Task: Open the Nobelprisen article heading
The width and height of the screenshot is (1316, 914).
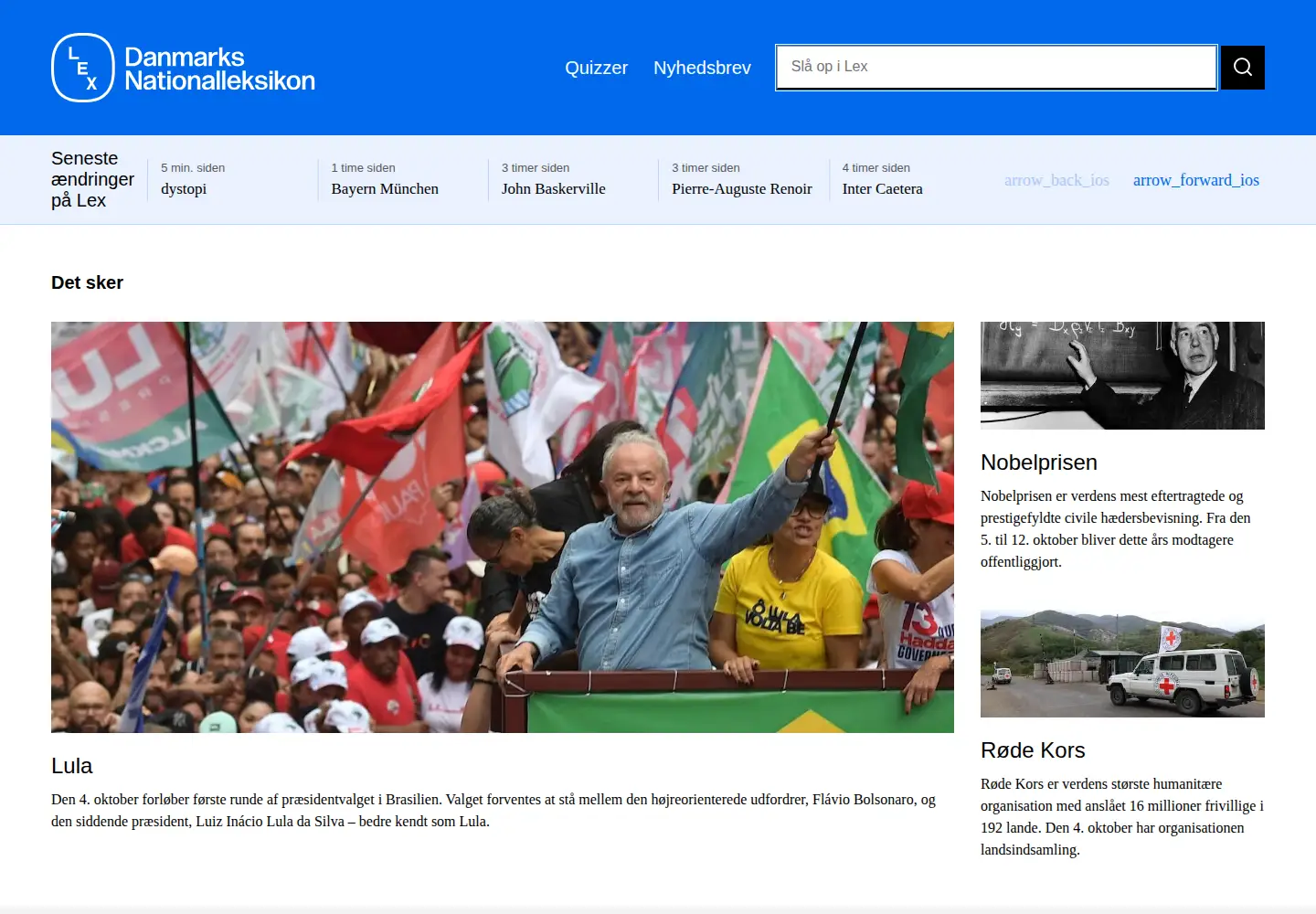Action: (x=1039, y=462)
